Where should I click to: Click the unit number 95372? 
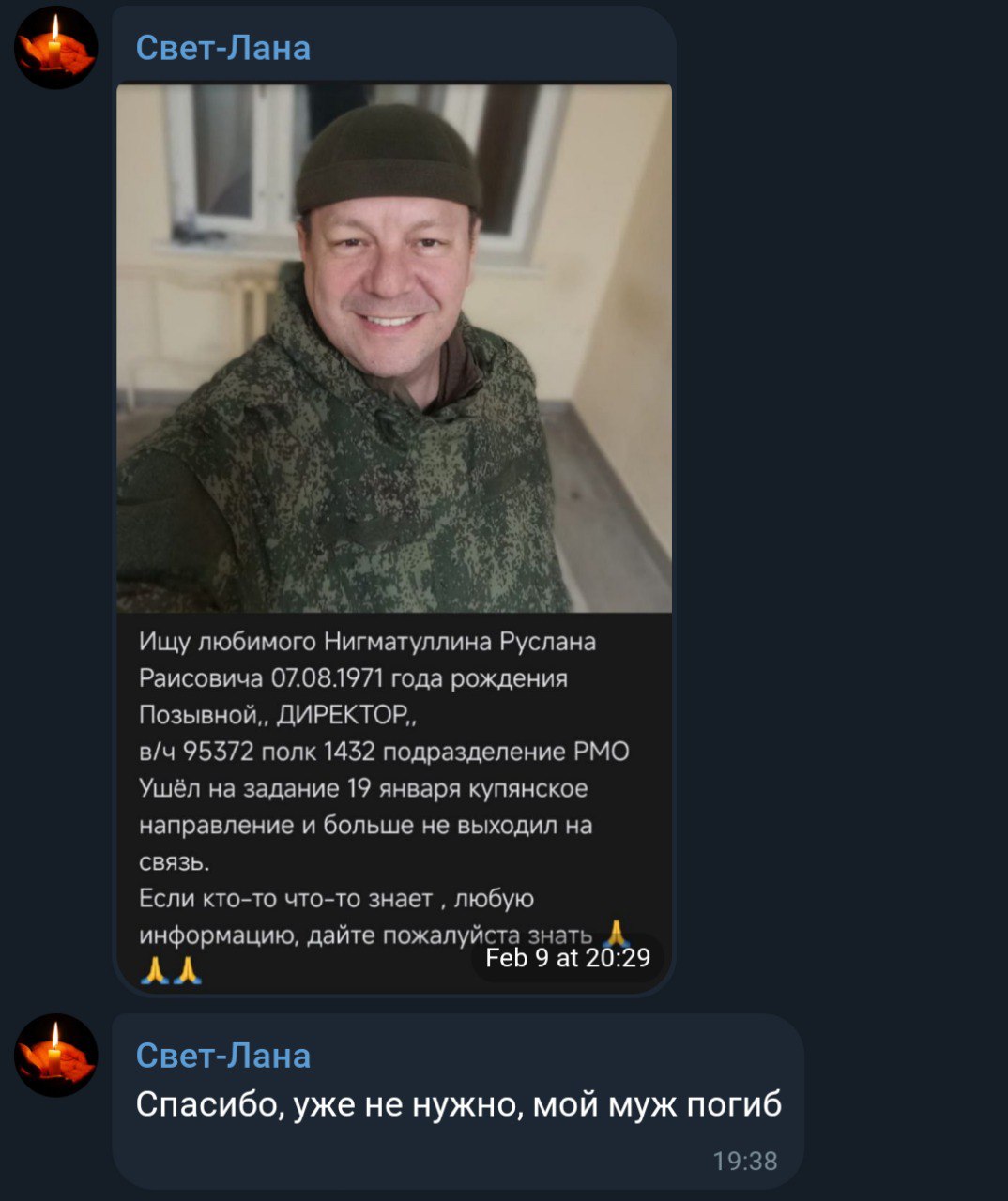218,752
